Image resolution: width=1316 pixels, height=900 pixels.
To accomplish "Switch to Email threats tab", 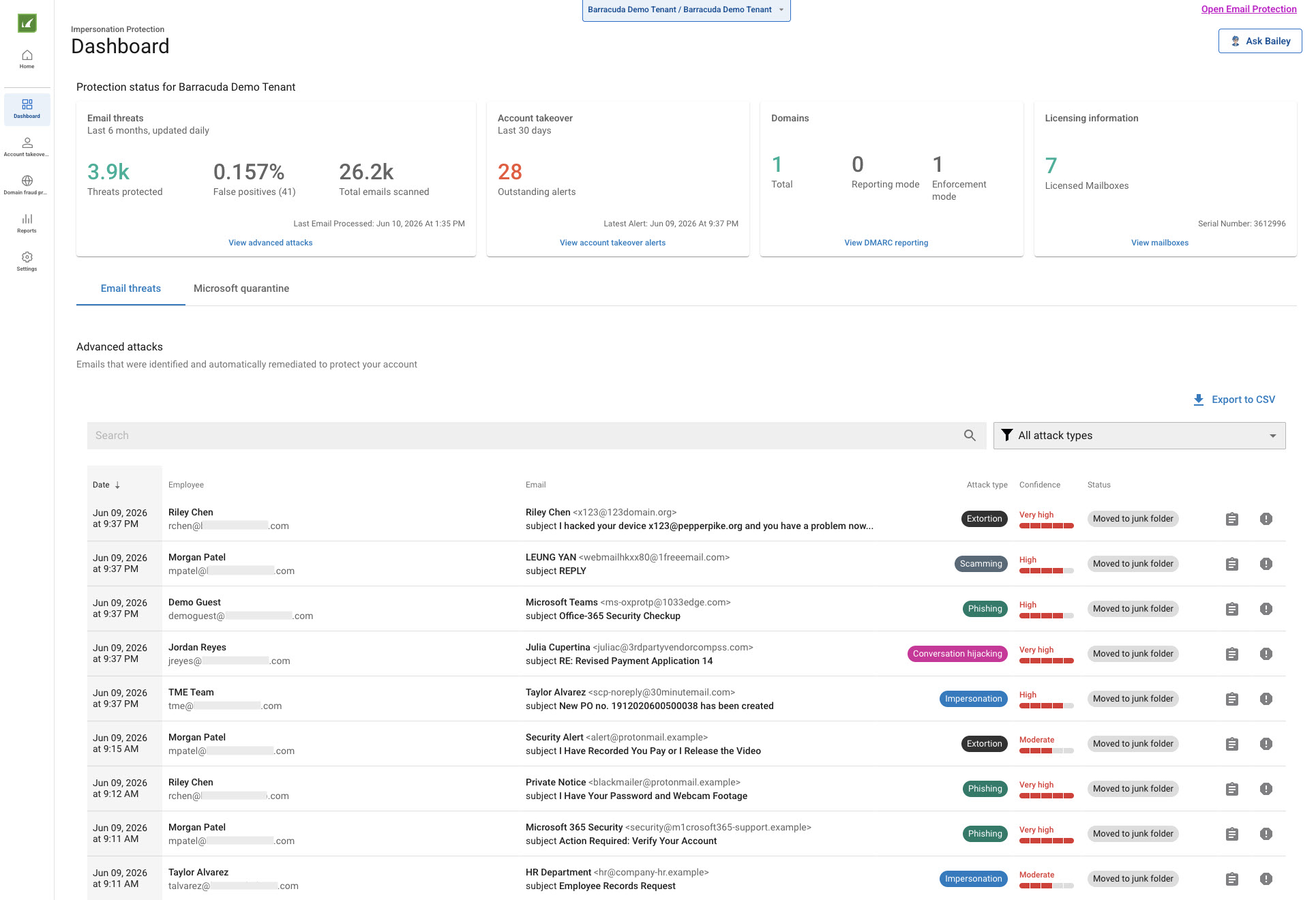I will click(x=131, y=288).
